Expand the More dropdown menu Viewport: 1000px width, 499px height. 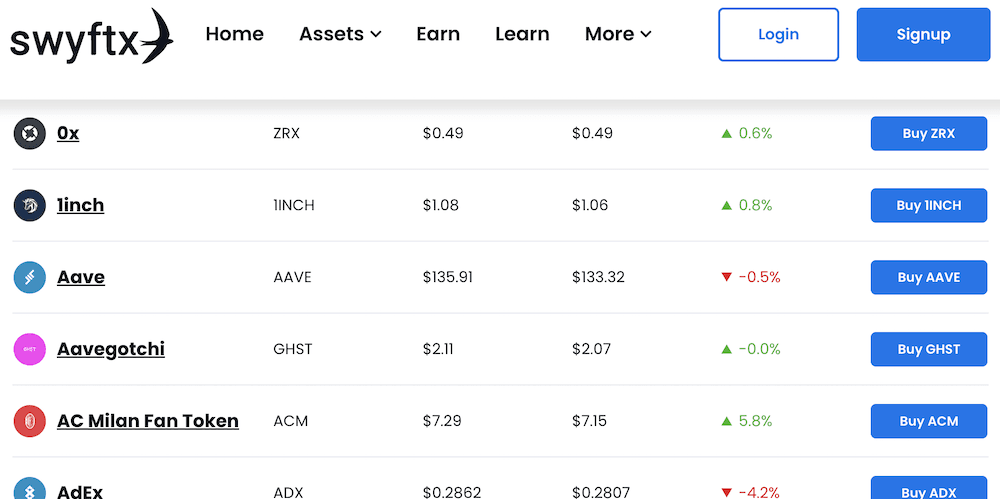(618, 34)
